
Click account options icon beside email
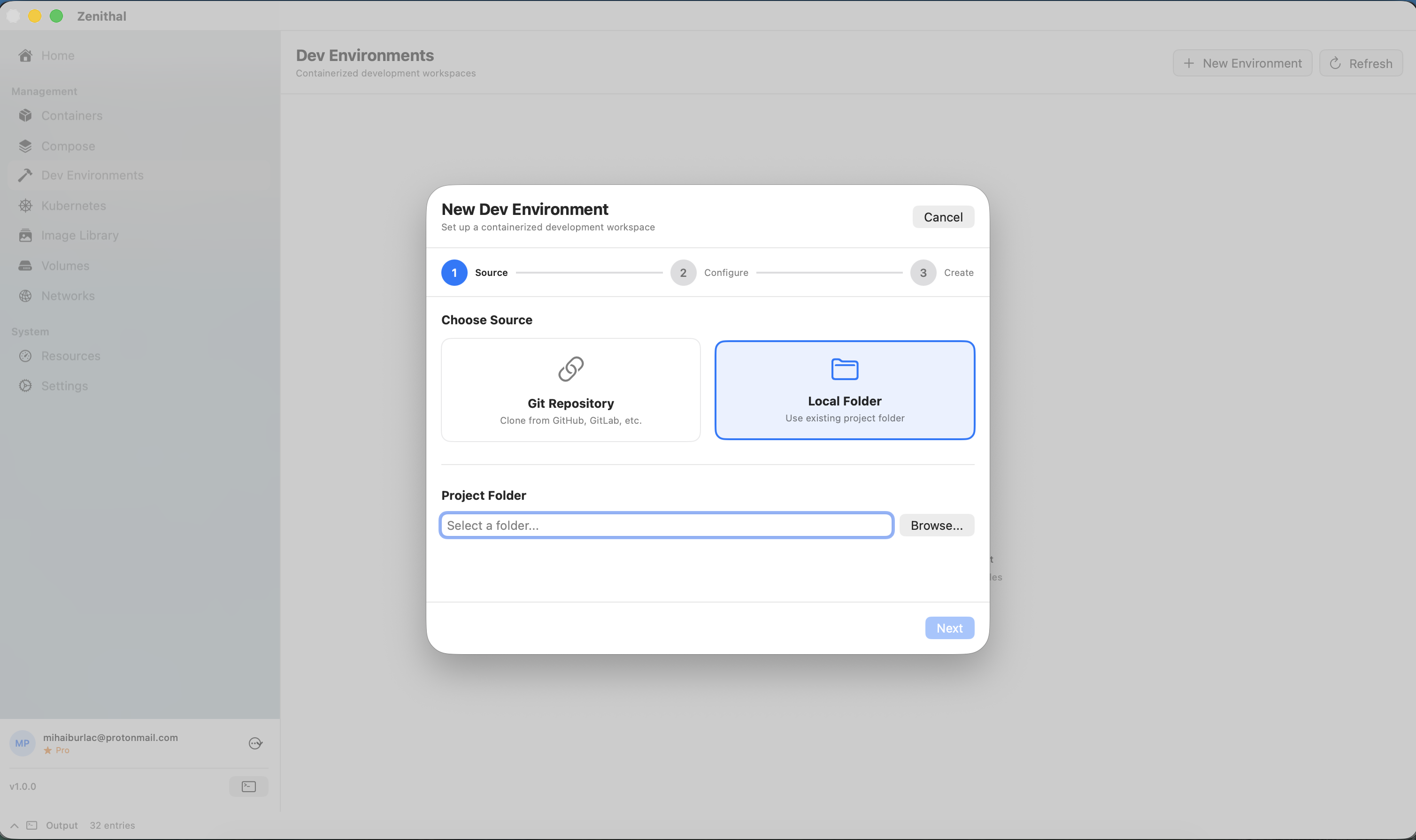[x=255, y=743]
